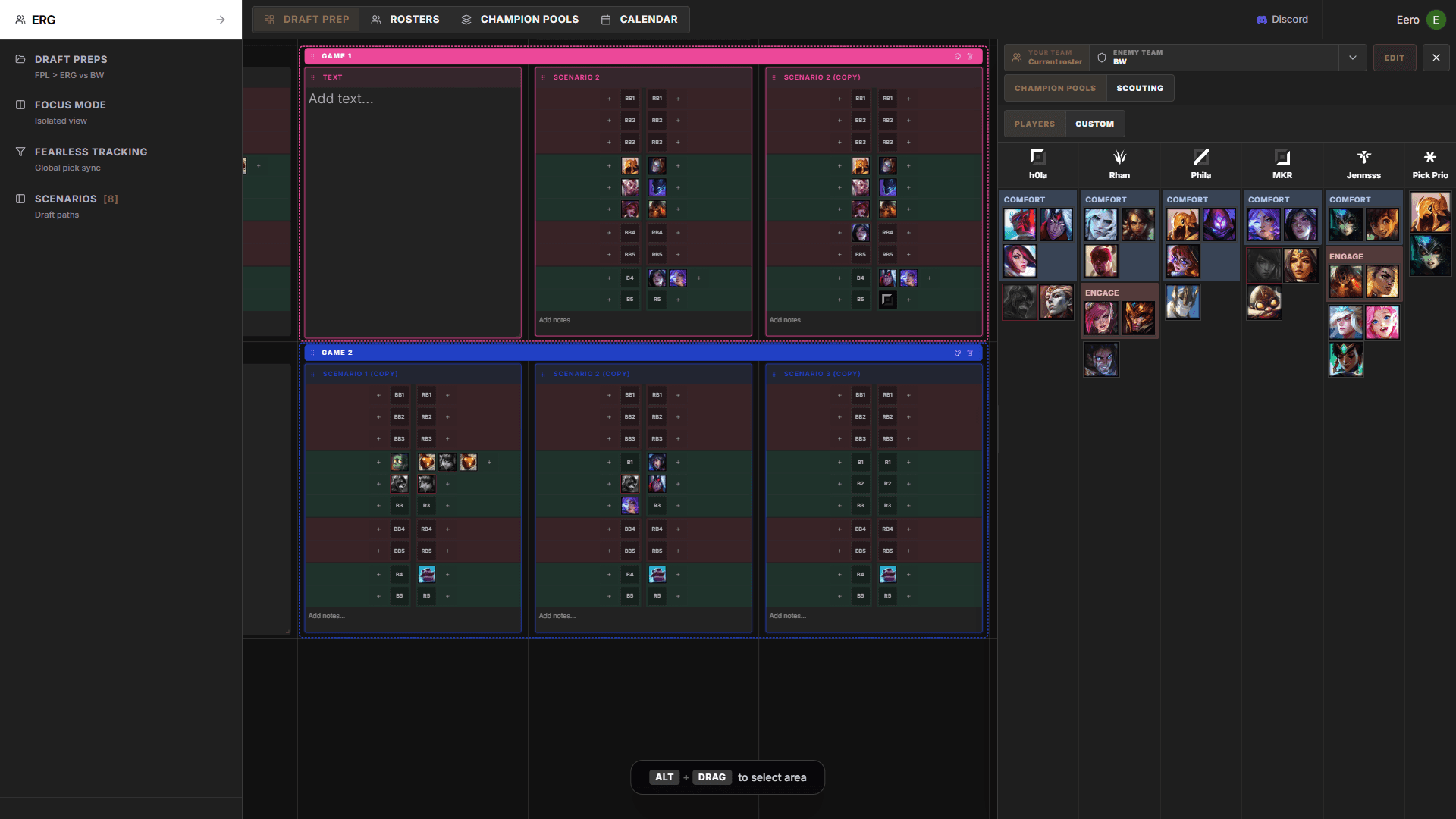Viewport: 1456px width, 819px height.
Task: Enable Focus Mode isolated view
Action: pos(121,112)
